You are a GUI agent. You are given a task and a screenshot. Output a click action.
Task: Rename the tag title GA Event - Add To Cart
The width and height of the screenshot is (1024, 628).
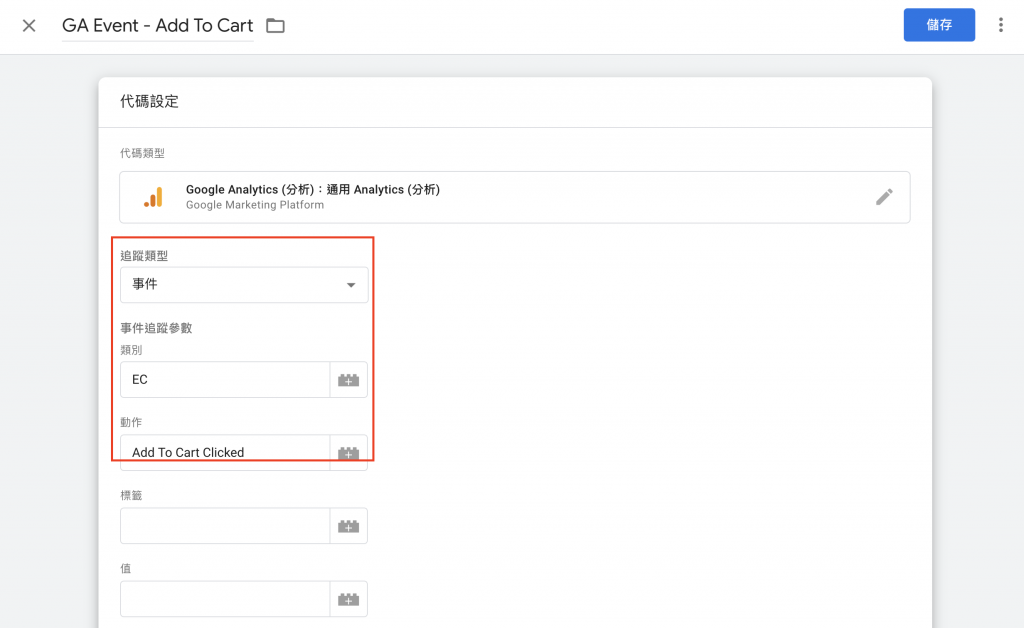(157, 25)
